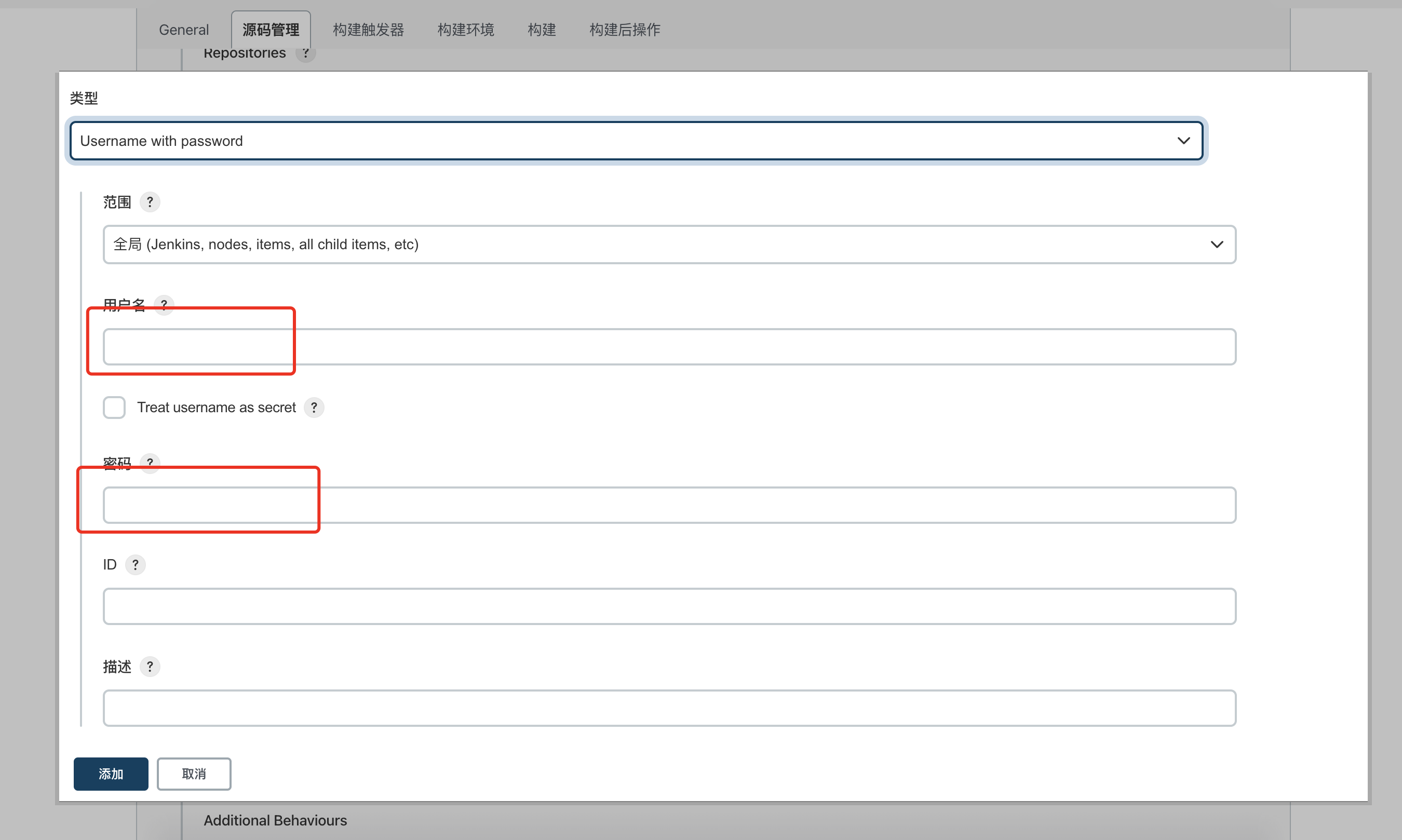Image resolution: width=1402 pixels, height=840 pixels.
Task: Focus the 密码 input field
Action: tap(669, 505)
